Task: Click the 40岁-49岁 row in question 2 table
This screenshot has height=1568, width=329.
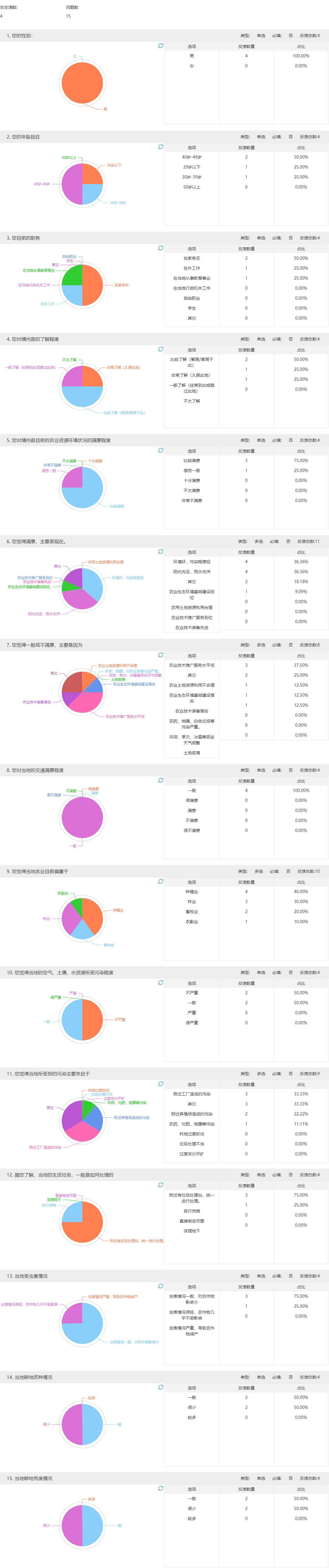Action: [x=246, y=157]
